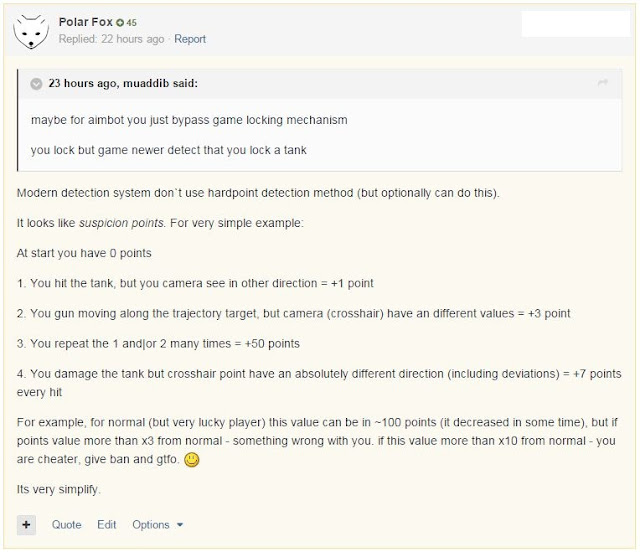Viewport: 640px width, 552px height.
Task: Click the Options dropdown caret arrow
Action: 180,525
